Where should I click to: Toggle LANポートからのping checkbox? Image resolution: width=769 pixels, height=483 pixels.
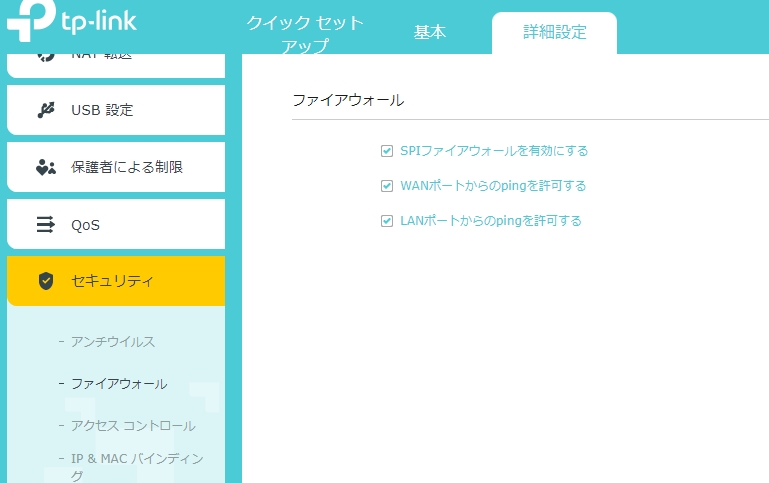386,221
